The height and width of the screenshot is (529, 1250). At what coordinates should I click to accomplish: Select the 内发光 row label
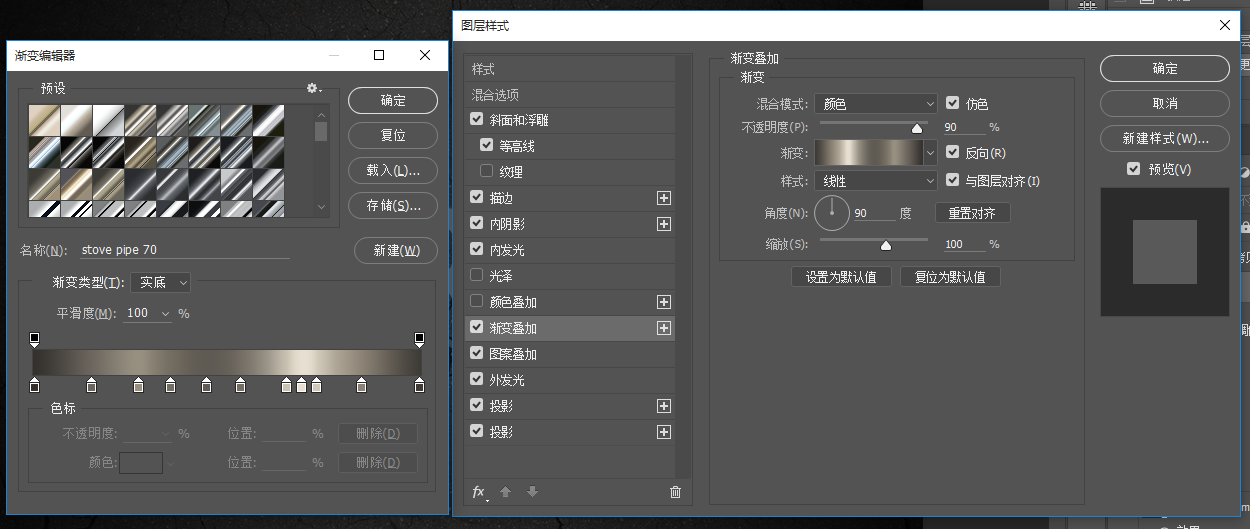click(x=507, y=250)
